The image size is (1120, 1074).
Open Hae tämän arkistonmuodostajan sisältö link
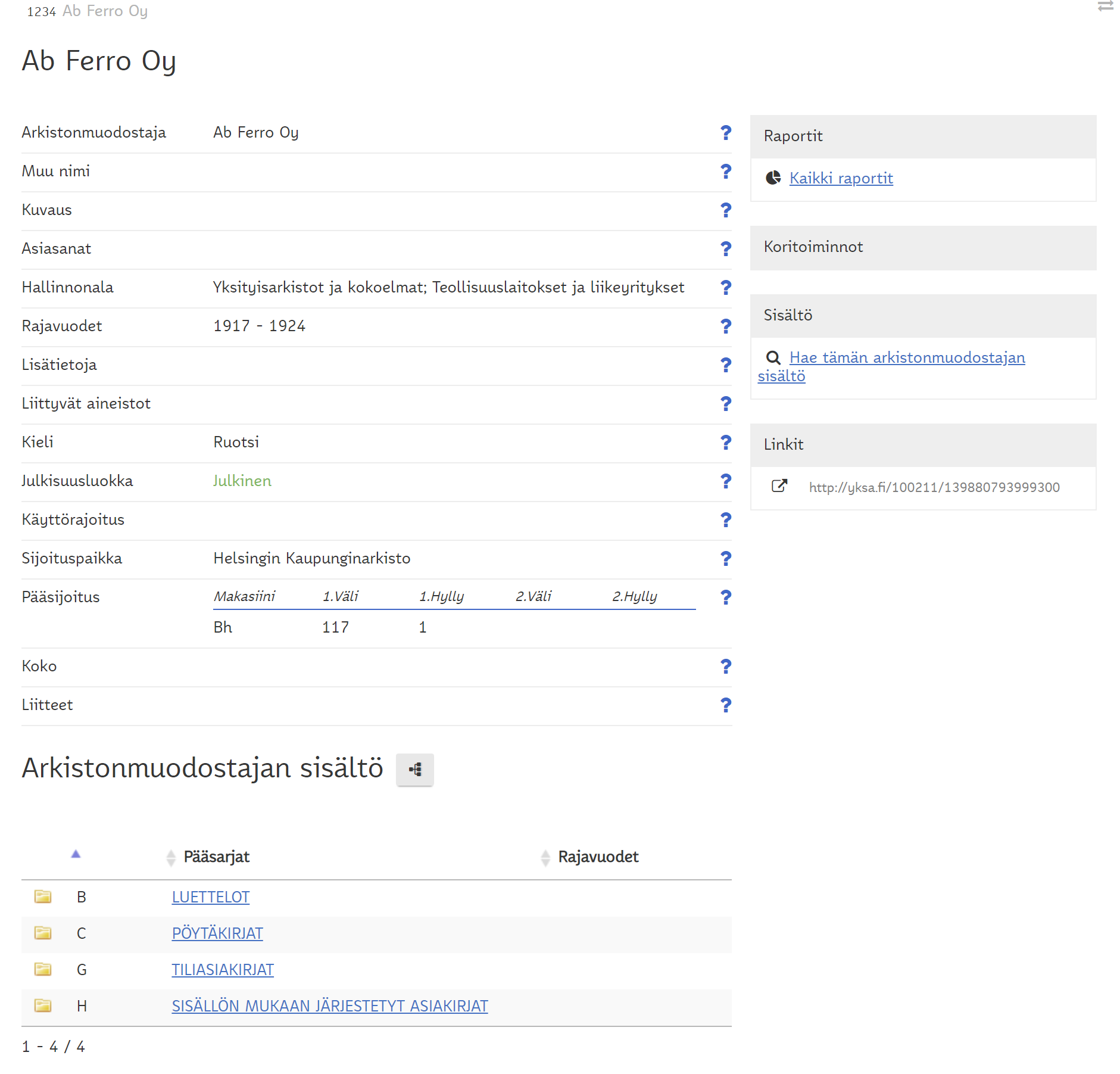click(906, 357)
